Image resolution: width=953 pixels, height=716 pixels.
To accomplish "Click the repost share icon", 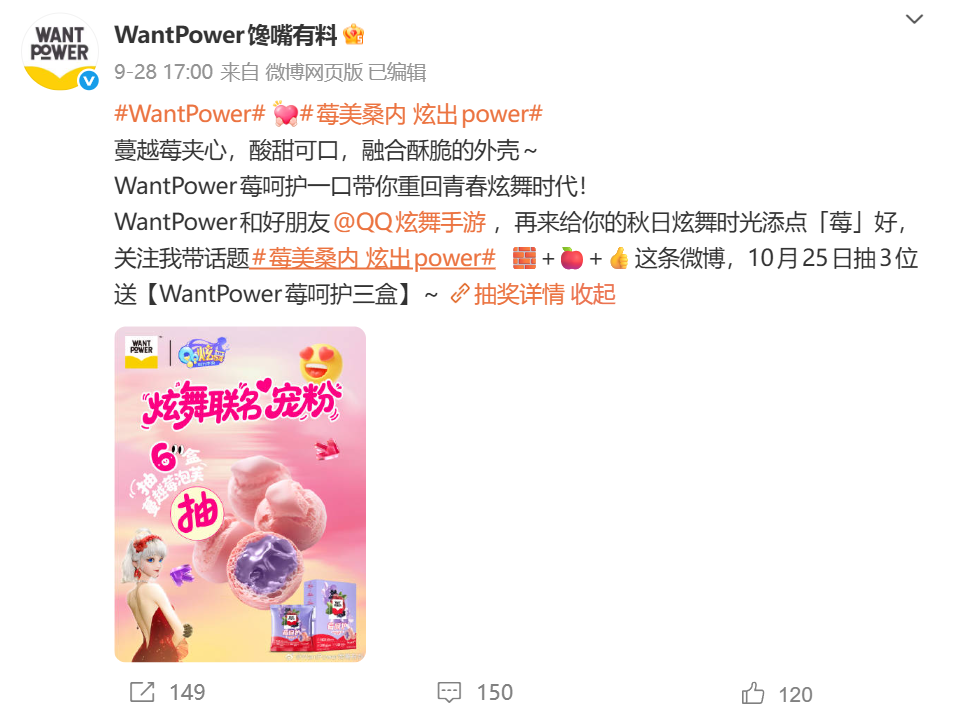I will click(x=142, y=692).
